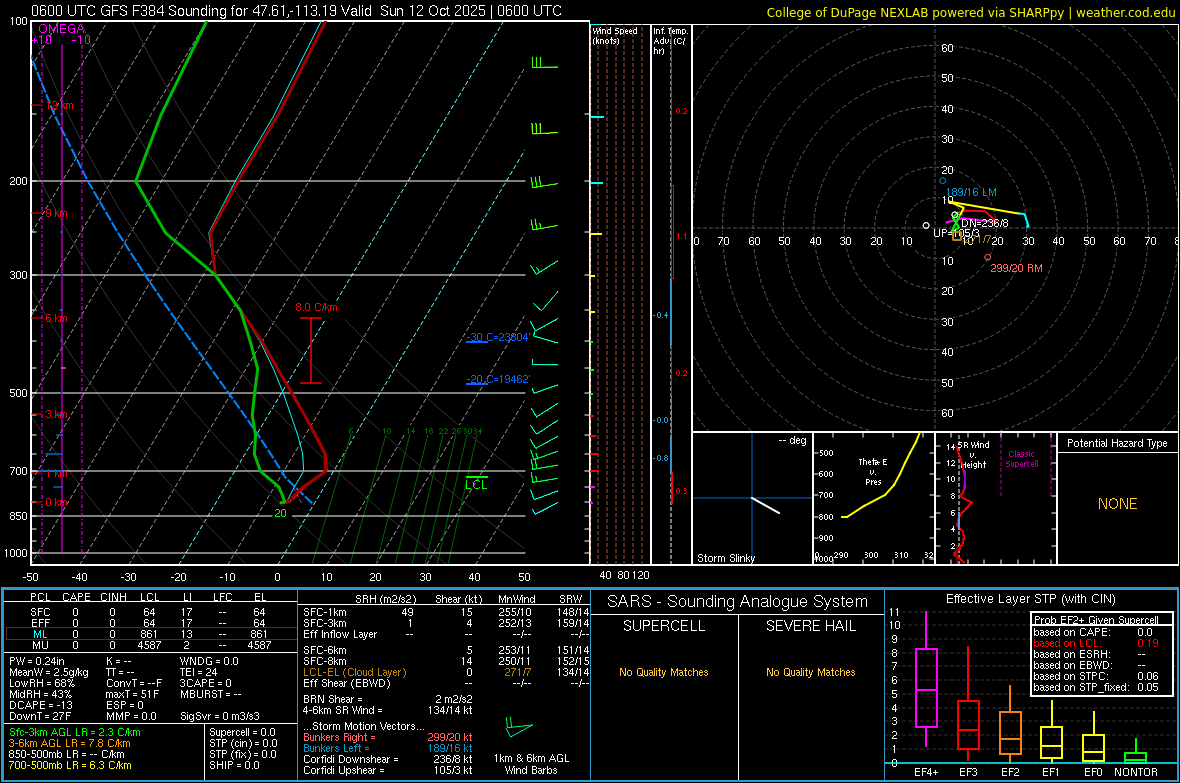The width and height of the screenshot is (1180, 783).
Task: Click the MeanW = 2.5g/kg value
Action: (x=48, y=672)
